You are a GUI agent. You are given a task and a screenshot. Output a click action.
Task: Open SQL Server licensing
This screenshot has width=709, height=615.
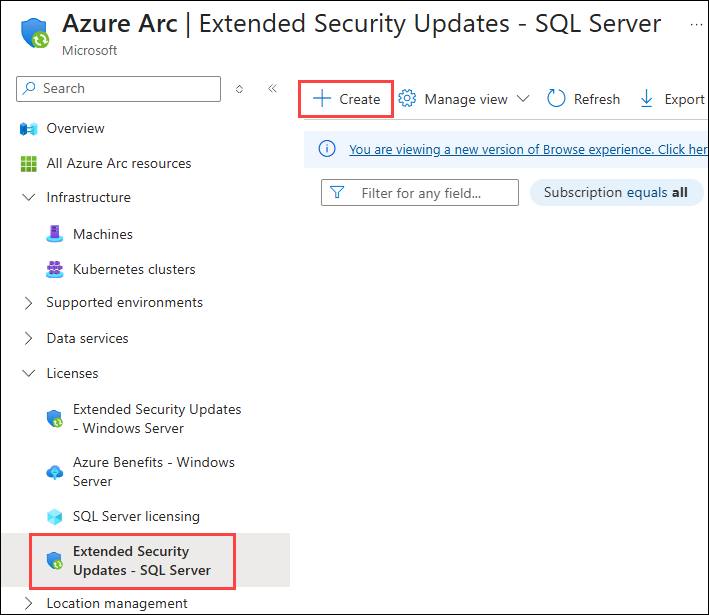pyautogui.click(x=137, y=516)
